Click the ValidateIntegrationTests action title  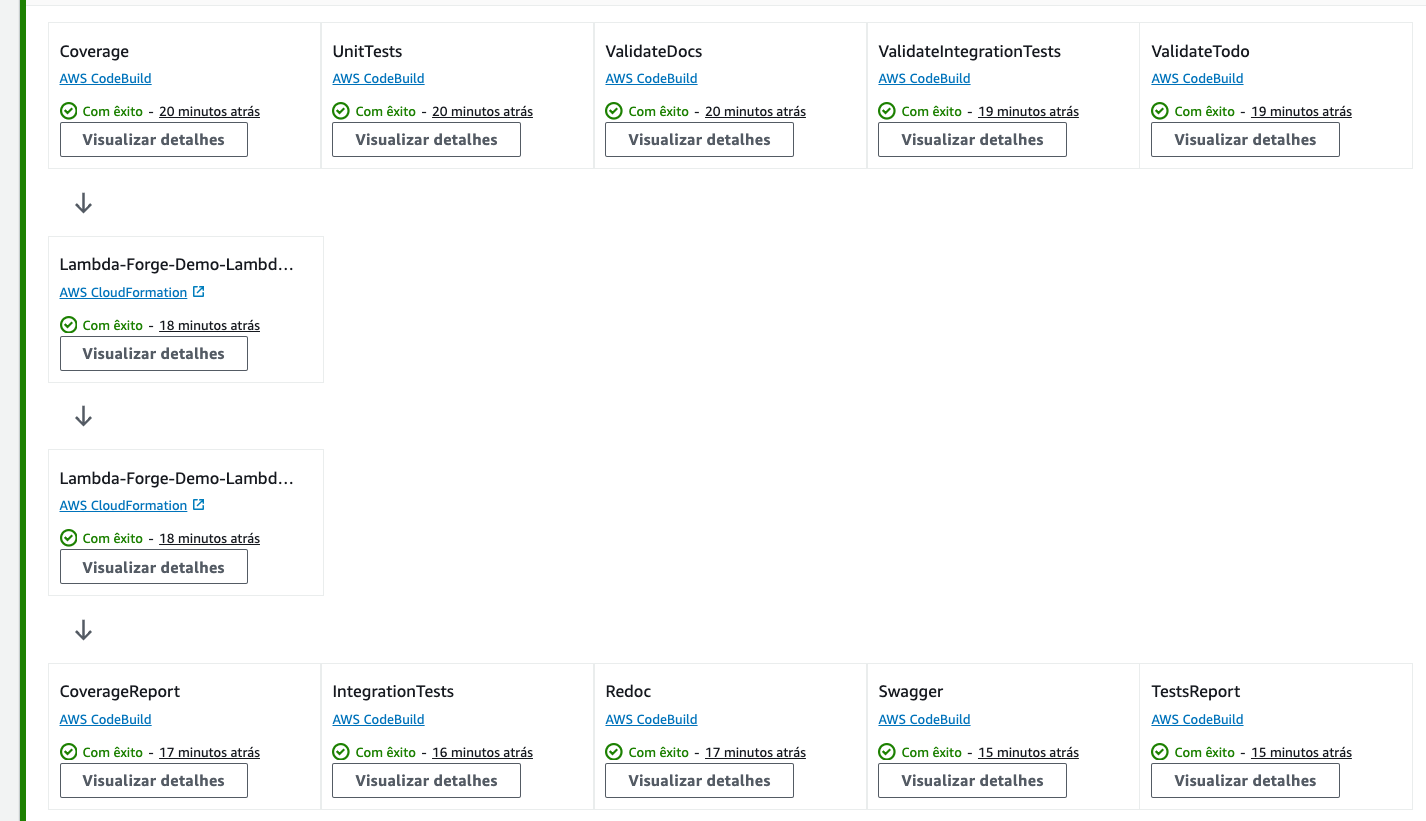point(969,51)
